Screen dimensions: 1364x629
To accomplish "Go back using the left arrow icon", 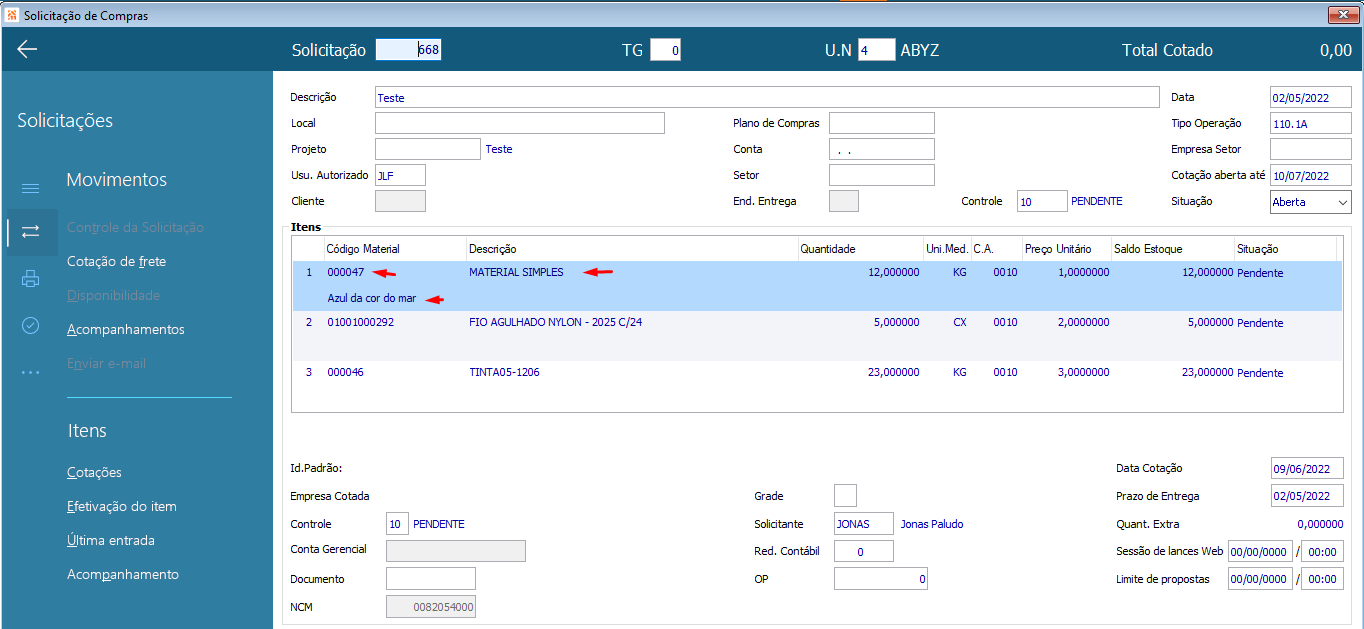I will (x=27, y=49).
